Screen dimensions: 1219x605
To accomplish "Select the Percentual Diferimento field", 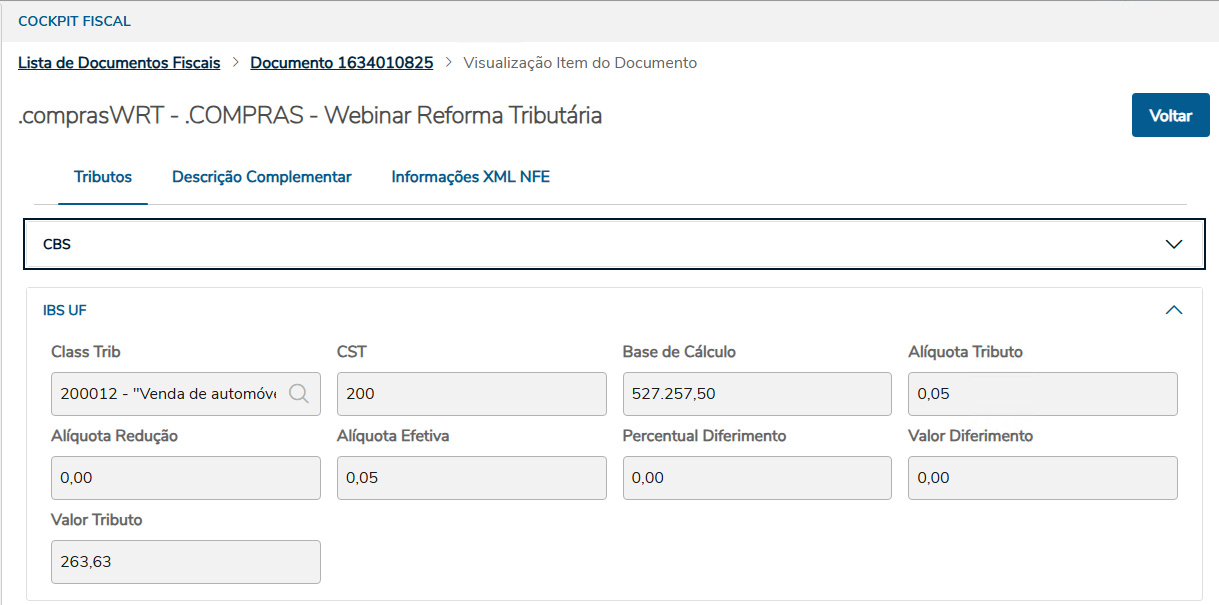I will click(x=756, y=478).
